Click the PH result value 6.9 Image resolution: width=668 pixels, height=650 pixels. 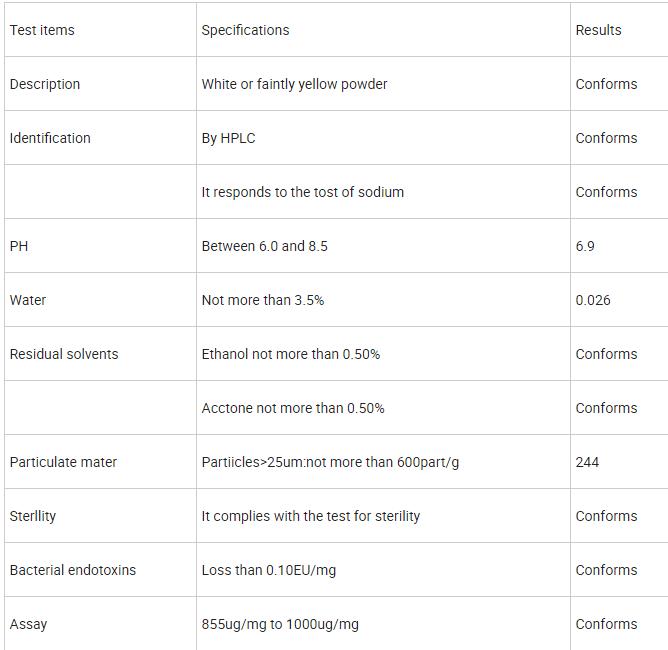click(x=585, y=246)
